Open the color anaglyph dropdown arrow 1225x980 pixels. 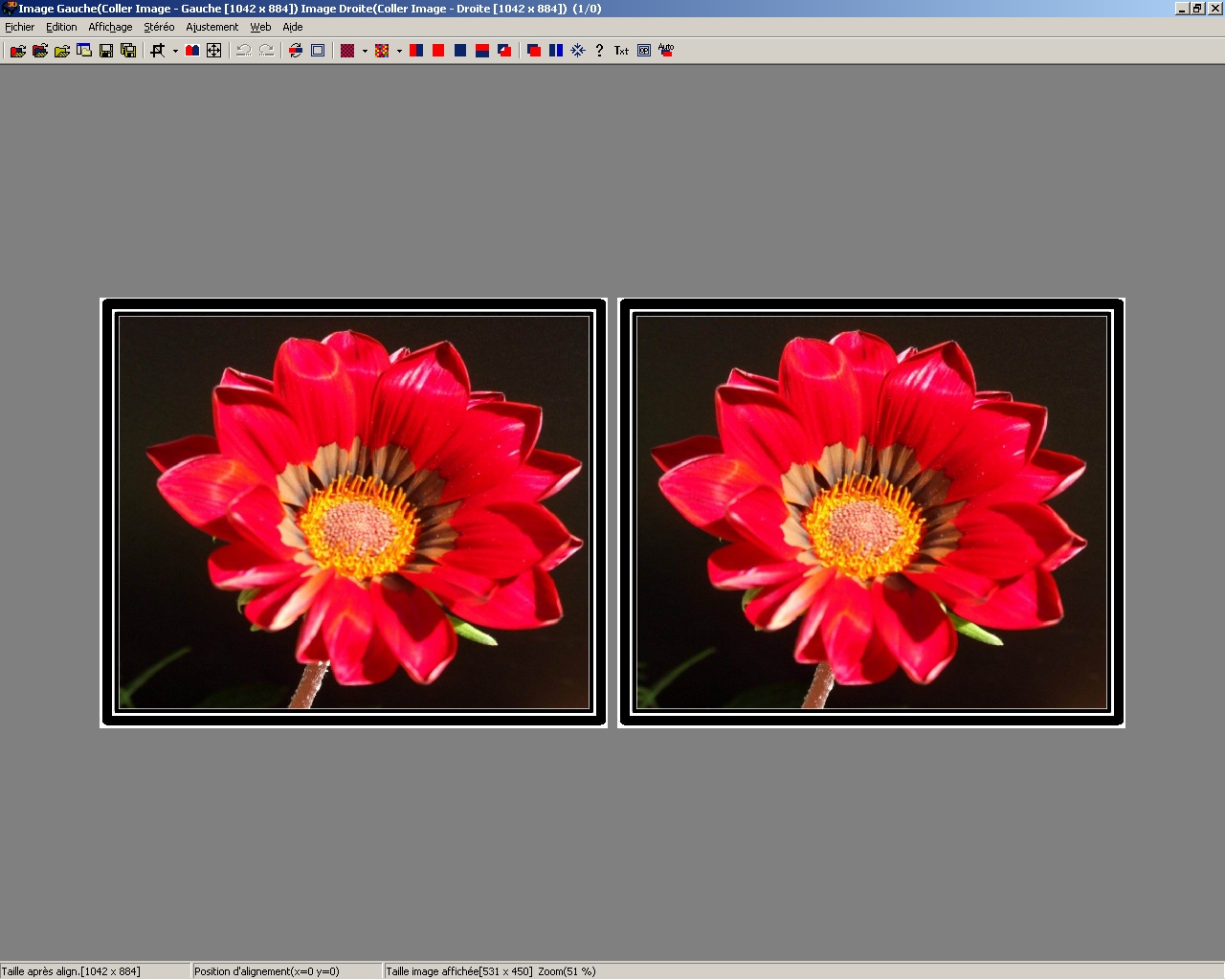pyautogui.click(x=399, y=51)
